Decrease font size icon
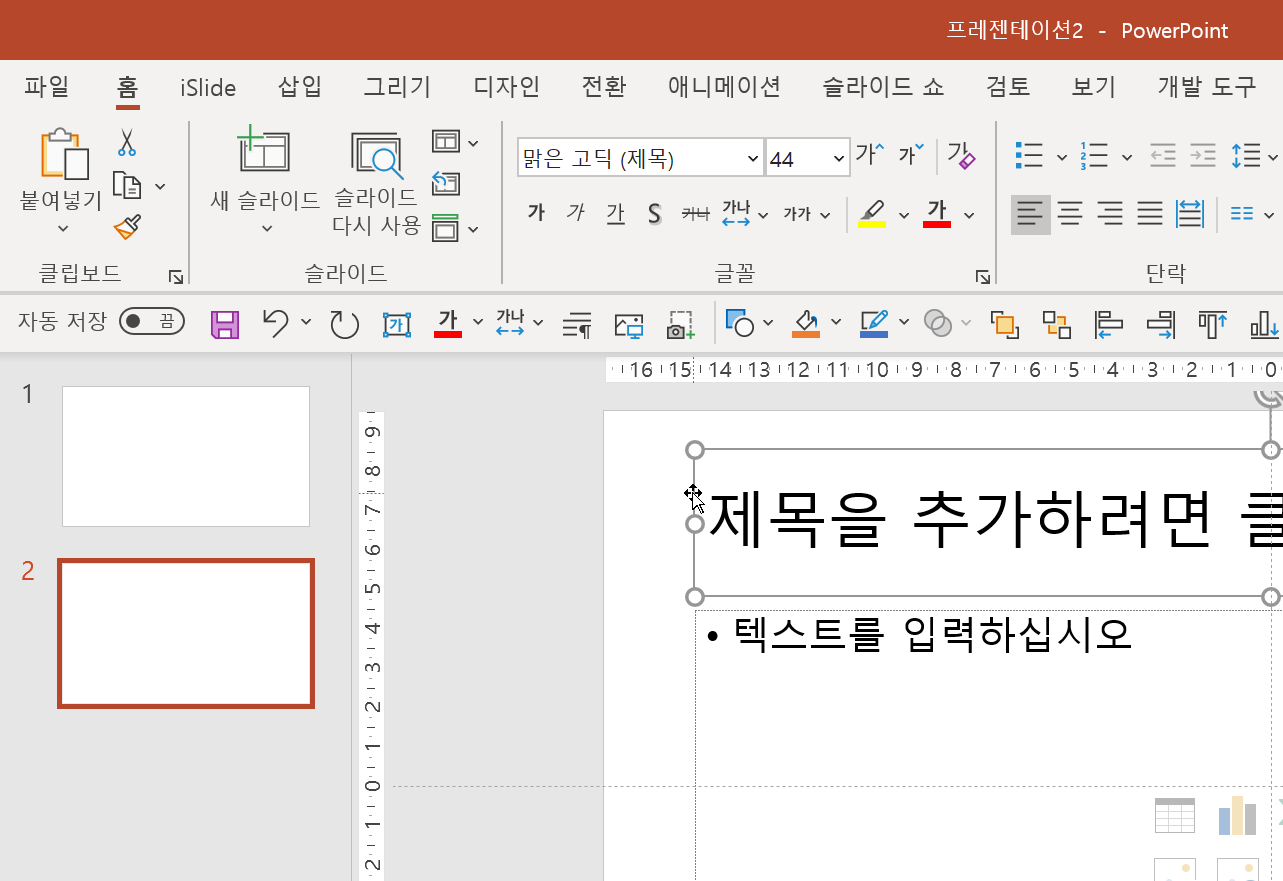The image size is (1283, 881). click(910, 155)
